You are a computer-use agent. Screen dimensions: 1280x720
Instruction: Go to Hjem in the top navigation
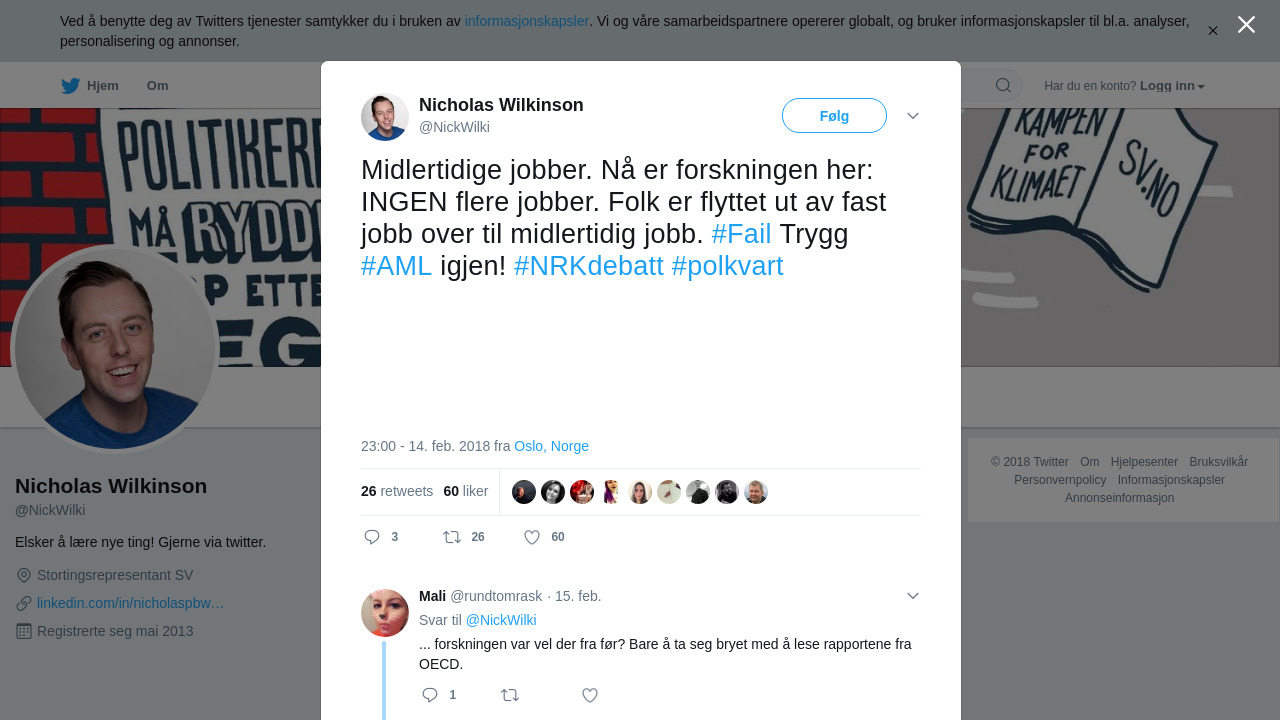(x=90, y=86)
